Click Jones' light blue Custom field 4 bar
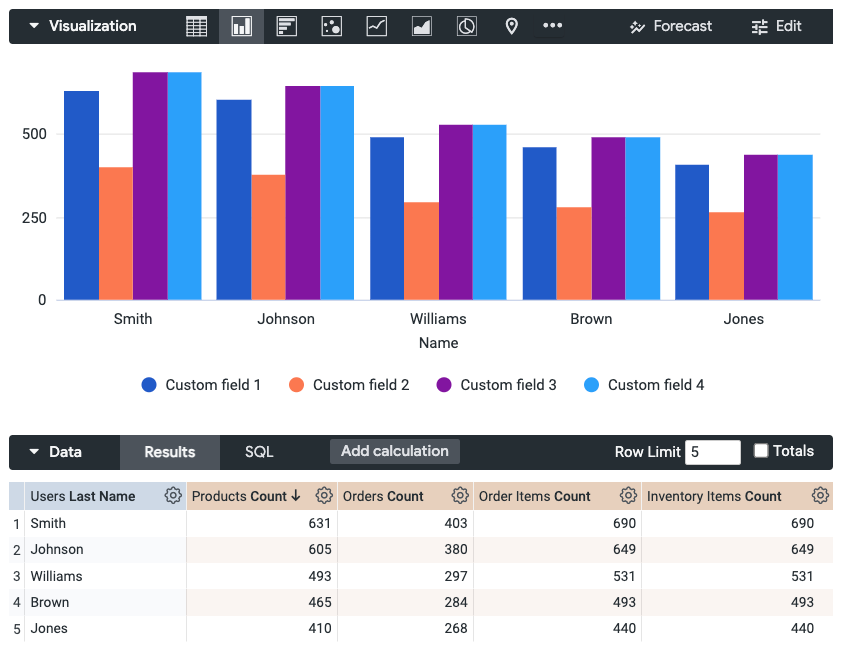 click(795, 227)
